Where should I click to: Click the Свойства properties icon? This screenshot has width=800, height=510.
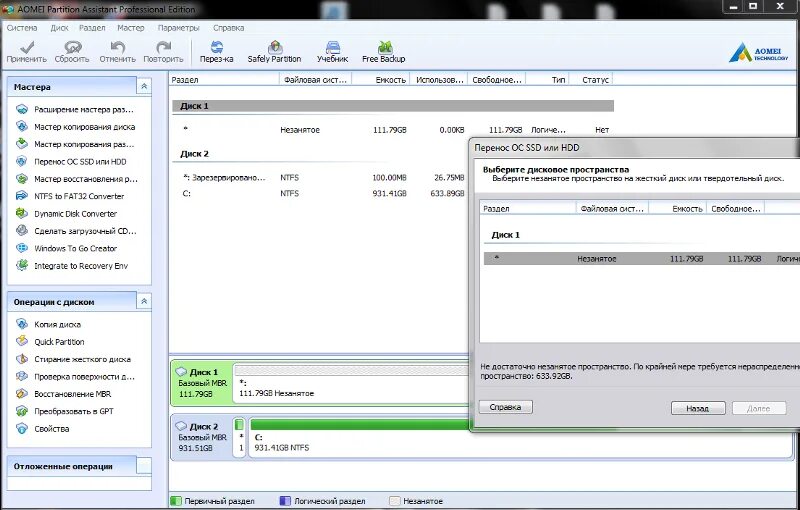click(x=22, y=428)
